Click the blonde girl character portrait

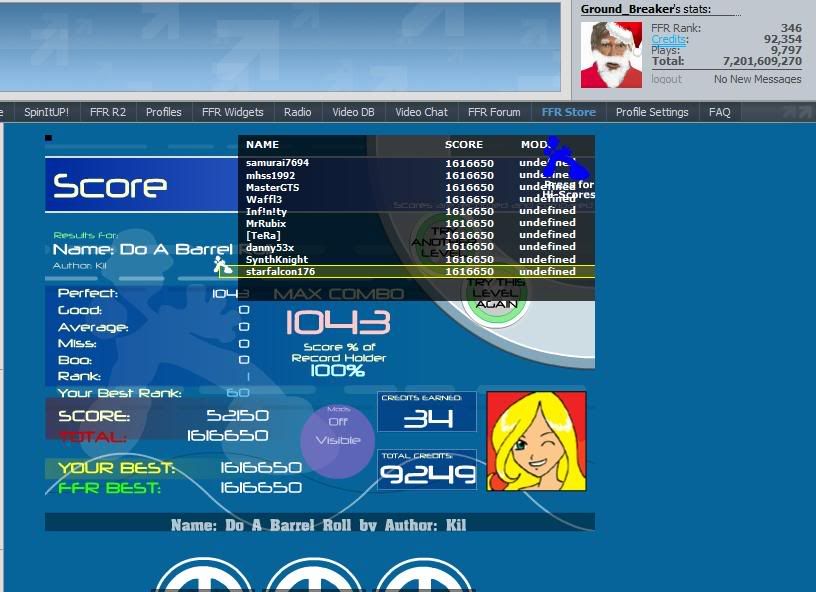(x=536, y=441)
